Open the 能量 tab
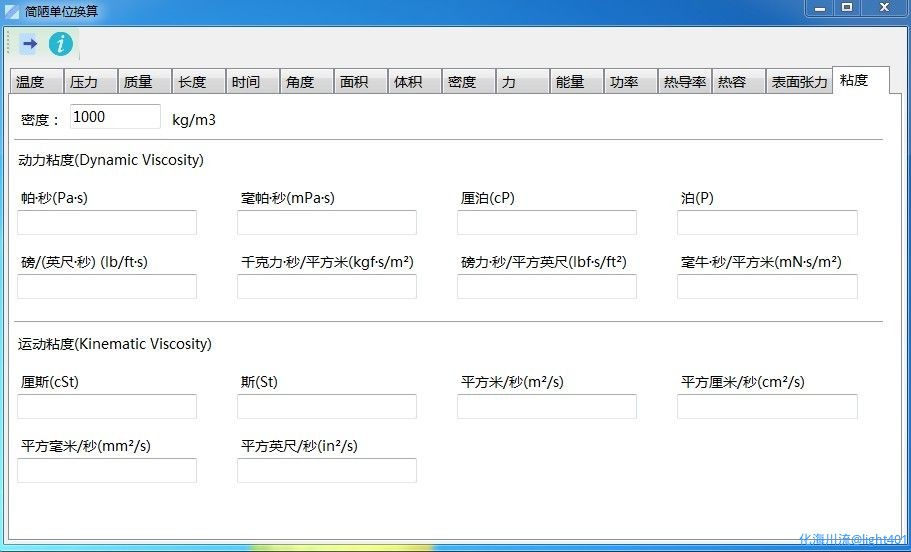The width and height of the screenshot is (911, 552). 576,82
